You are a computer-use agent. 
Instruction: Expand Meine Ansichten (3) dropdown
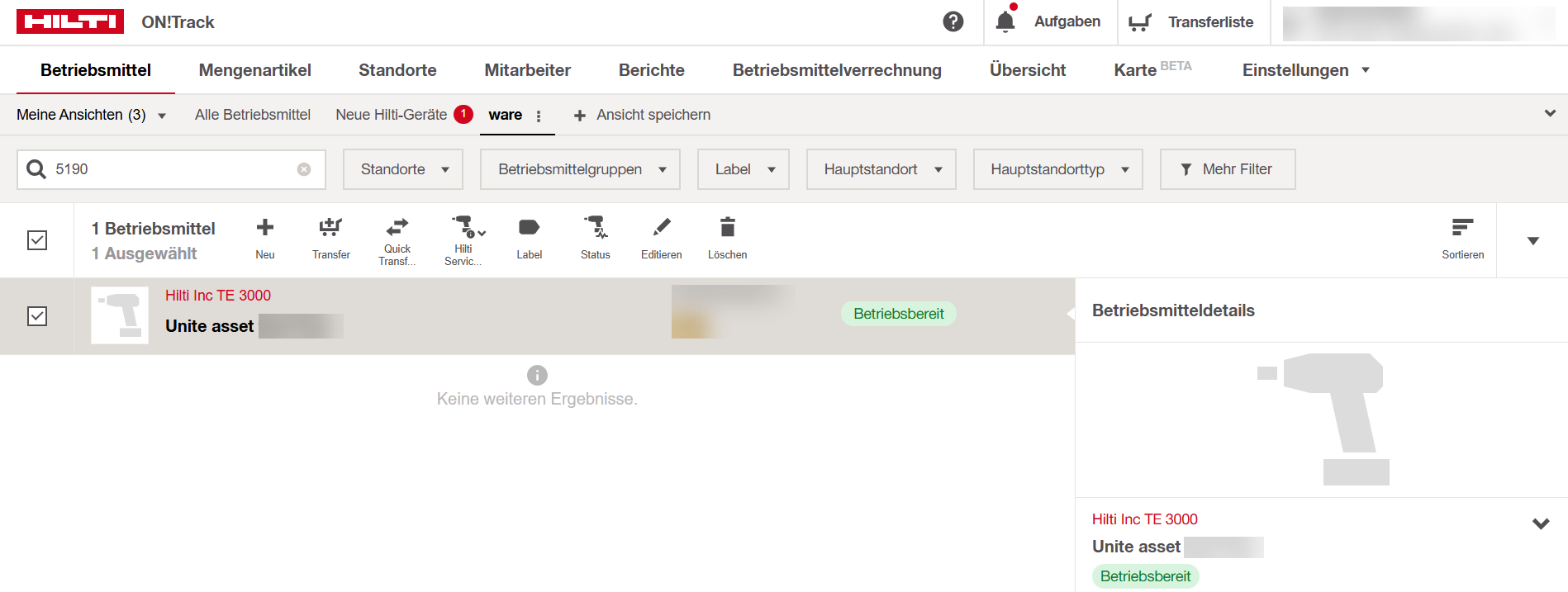92,115
